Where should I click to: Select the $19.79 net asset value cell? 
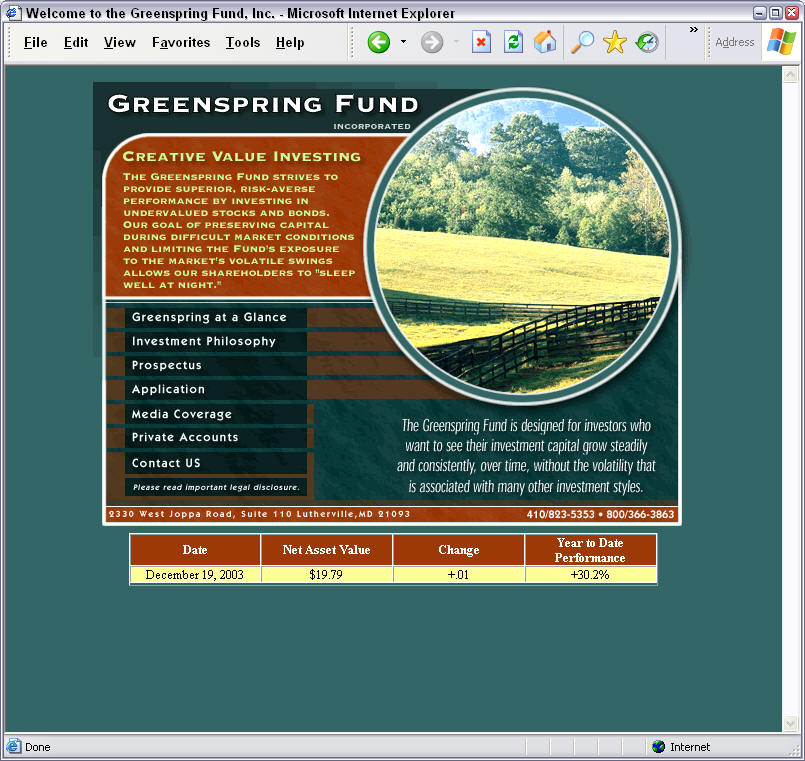pyautogui.click(x=327, y=575)
